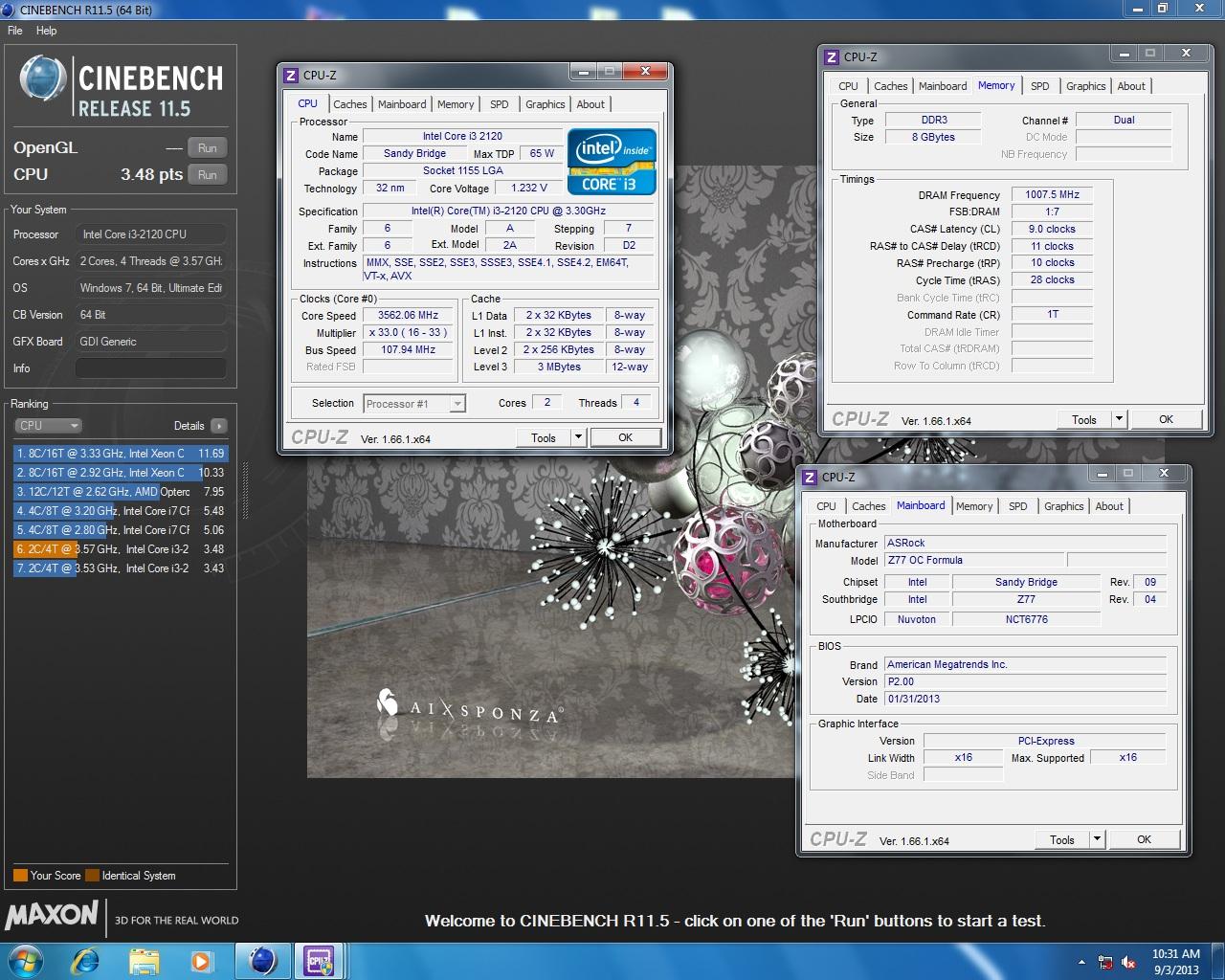Show hidden system tray icons arrow
The width and height of the screenshot is (1225, 980).
click(x=1081, y=962)
